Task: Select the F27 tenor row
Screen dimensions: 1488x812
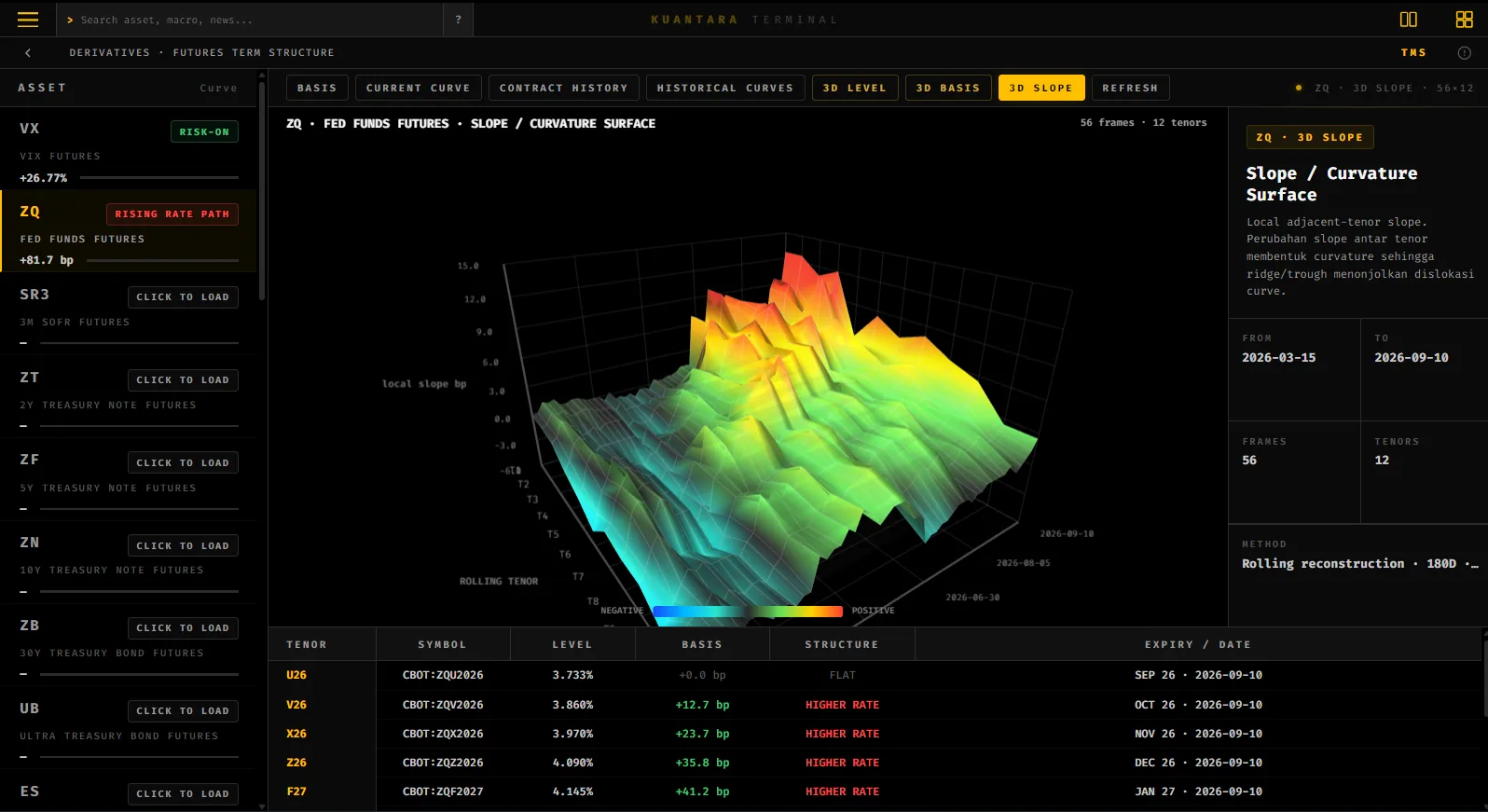Action: coord(875,791)
